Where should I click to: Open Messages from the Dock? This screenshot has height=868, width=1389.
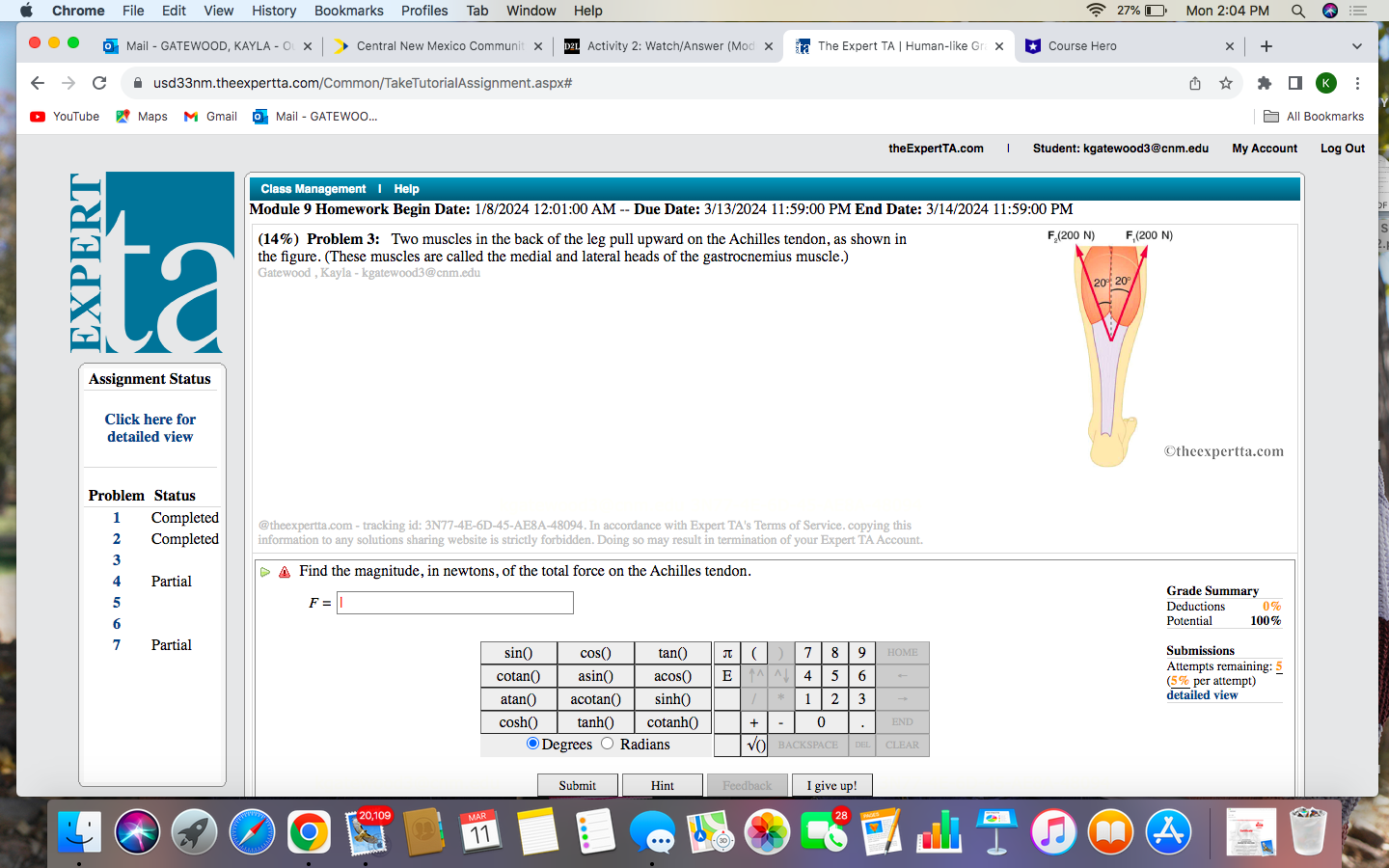point(654,830)
